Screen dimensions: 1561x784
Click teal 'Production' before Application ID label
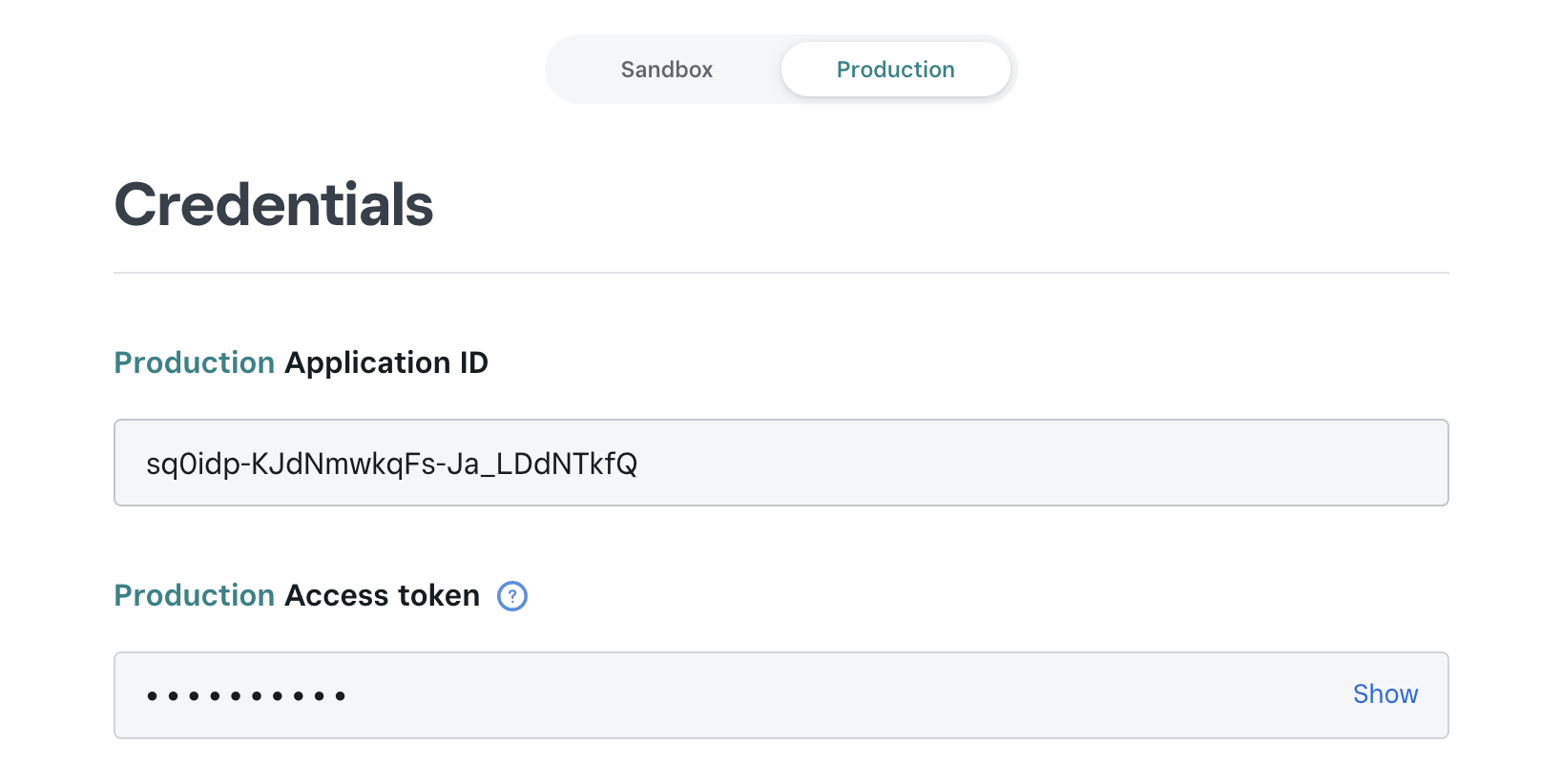point(195,363)
